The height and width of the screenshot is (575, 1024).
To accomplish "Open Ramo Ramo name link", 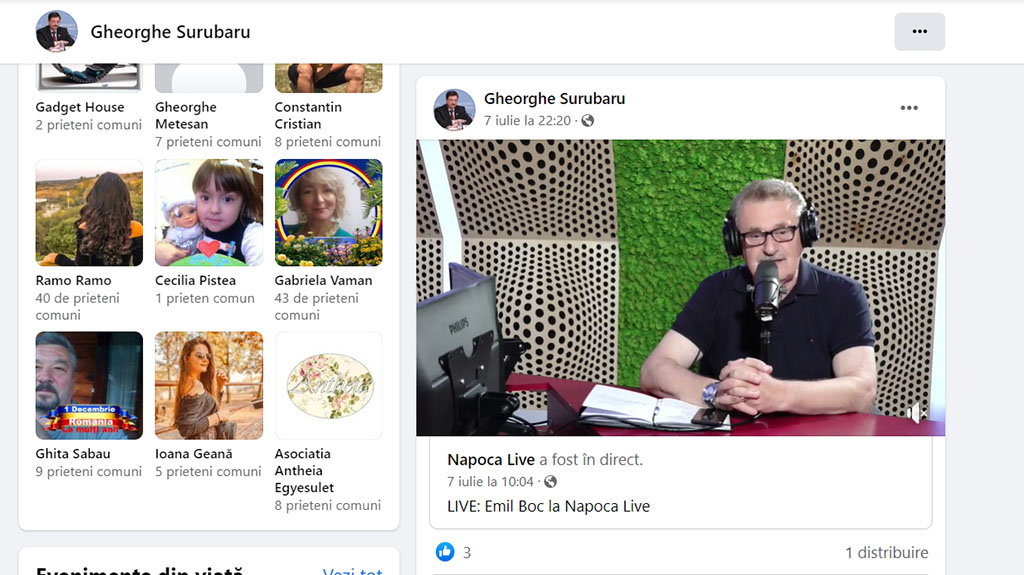I will coord(73,281).
